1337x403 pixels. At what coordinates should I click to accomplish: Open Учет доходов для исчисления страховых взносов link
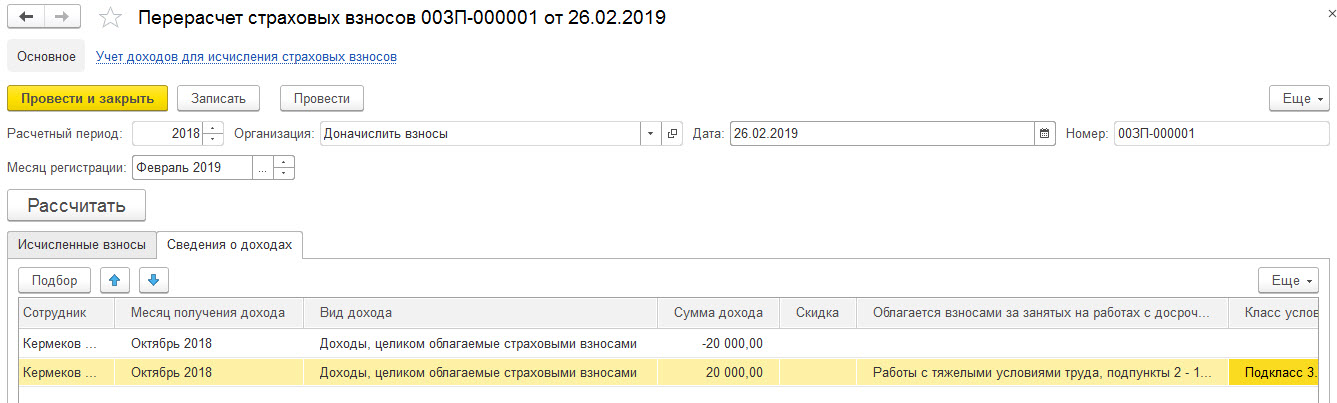pyautogui.click(x=246, y=57)
